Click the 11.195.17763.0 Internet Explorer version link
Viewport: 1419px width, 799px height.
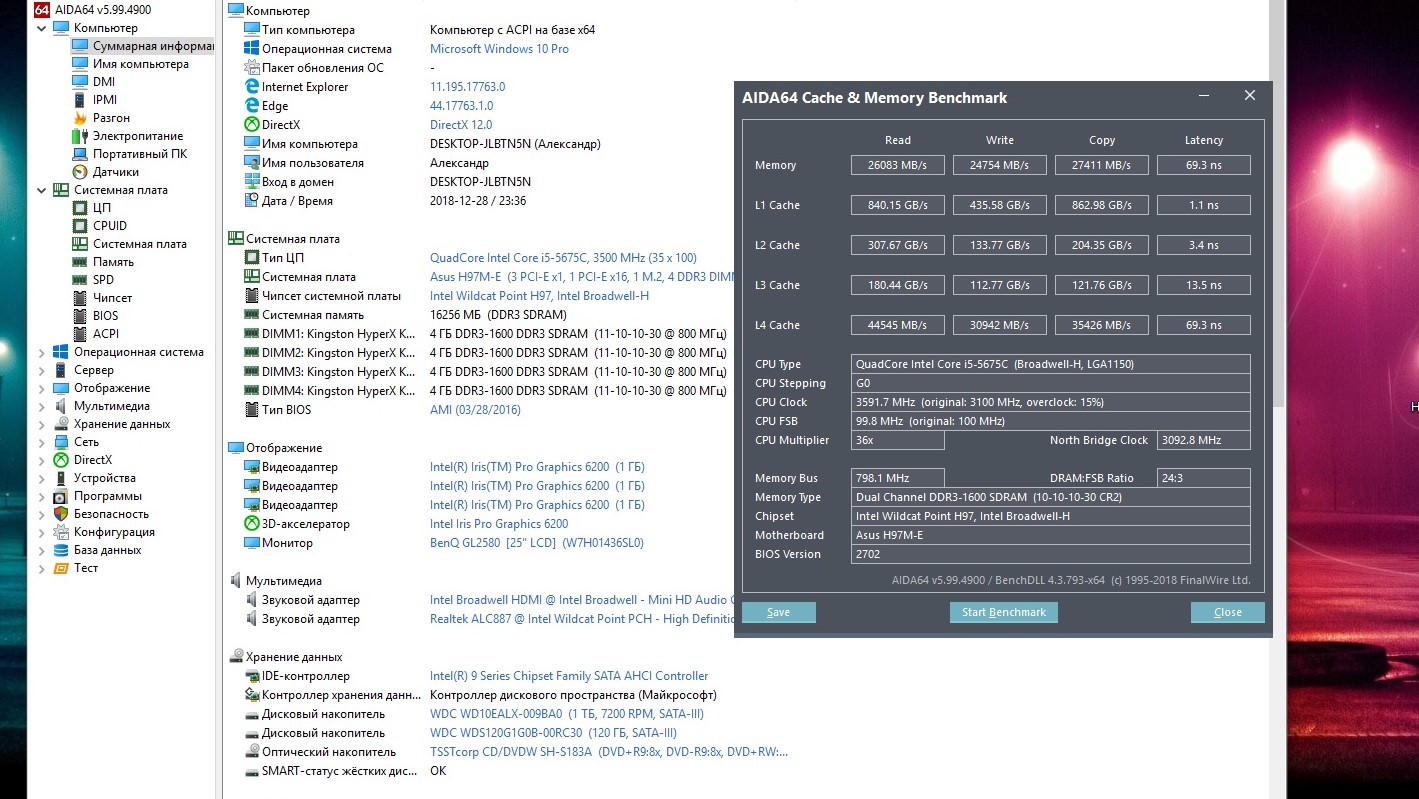[x=467, y=87]
